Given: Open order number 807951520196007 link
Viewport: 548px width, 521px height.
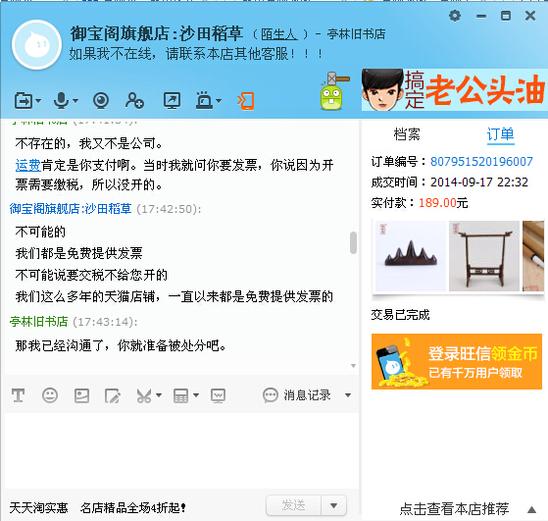Looking at the screenshot, I should click(481, 161).
